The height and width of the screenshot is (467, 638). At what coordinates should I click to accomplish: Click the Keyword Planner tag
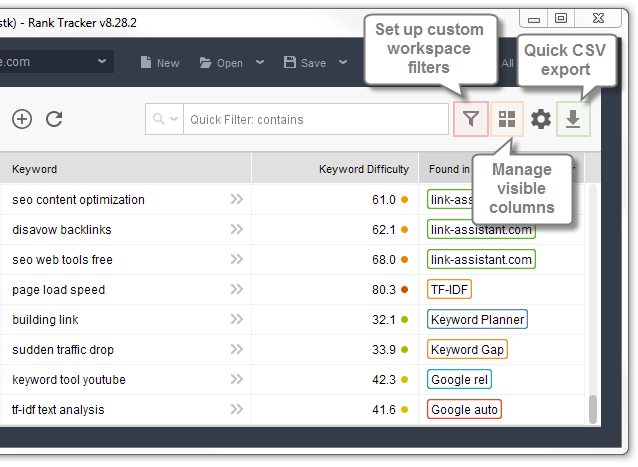(x=477, y=319)
